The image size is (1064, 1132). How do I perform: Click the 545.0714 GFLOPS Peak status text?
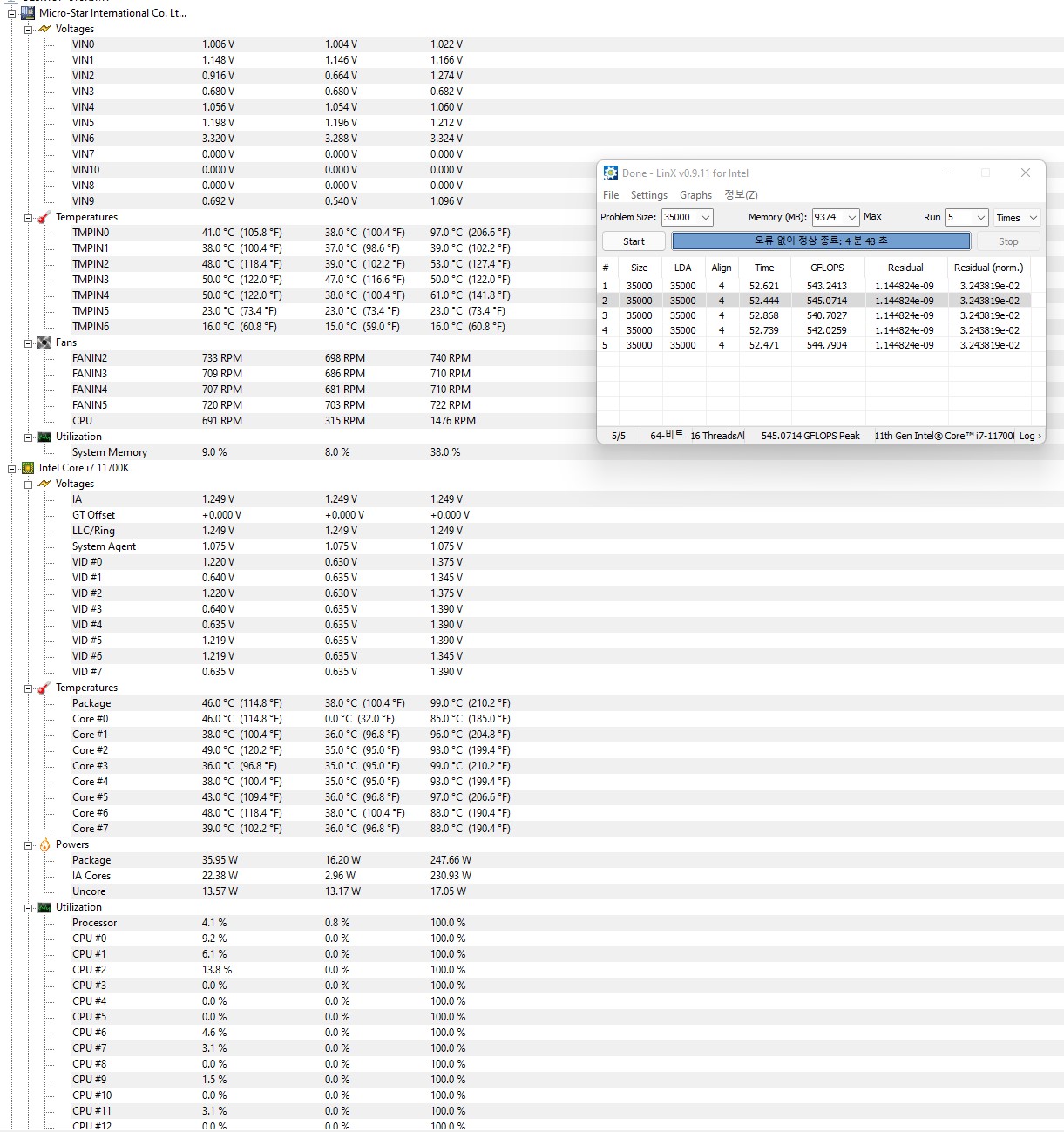pos(810,436)
